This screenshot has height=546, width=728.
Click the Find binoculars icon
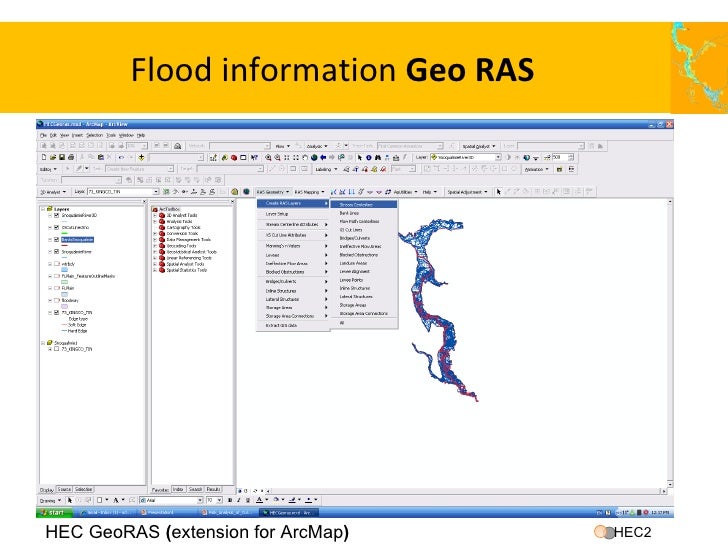378,157
